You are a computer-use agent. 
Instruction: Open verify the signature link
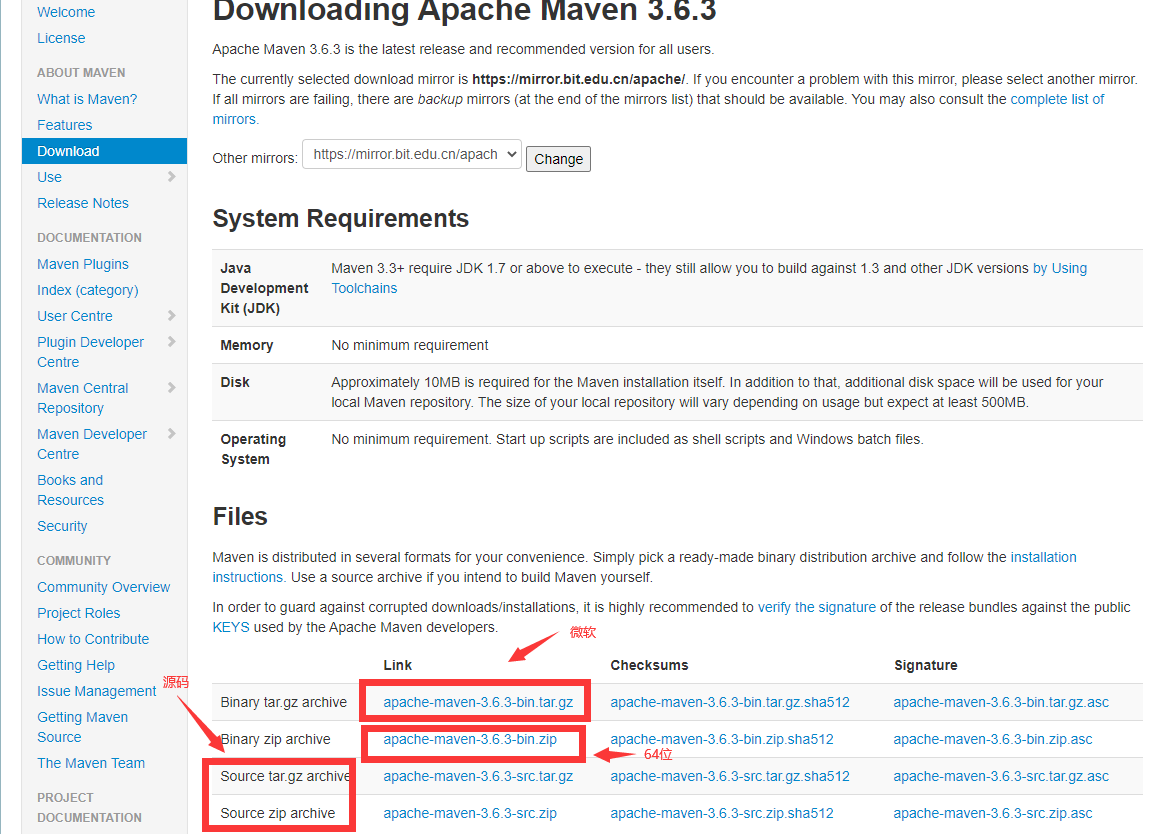pos(817,607)
